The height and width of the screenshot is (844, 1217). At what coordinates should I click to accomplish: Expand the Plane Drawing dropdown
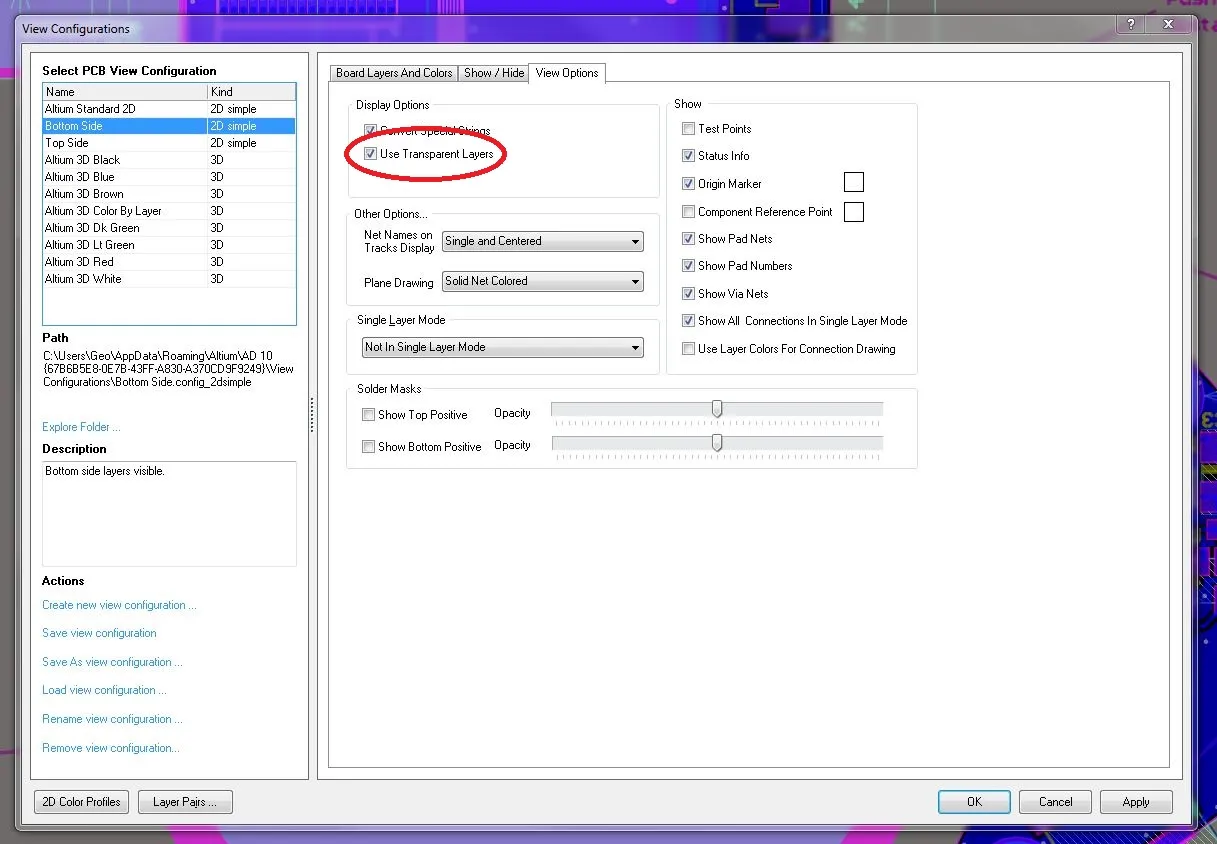542,282
